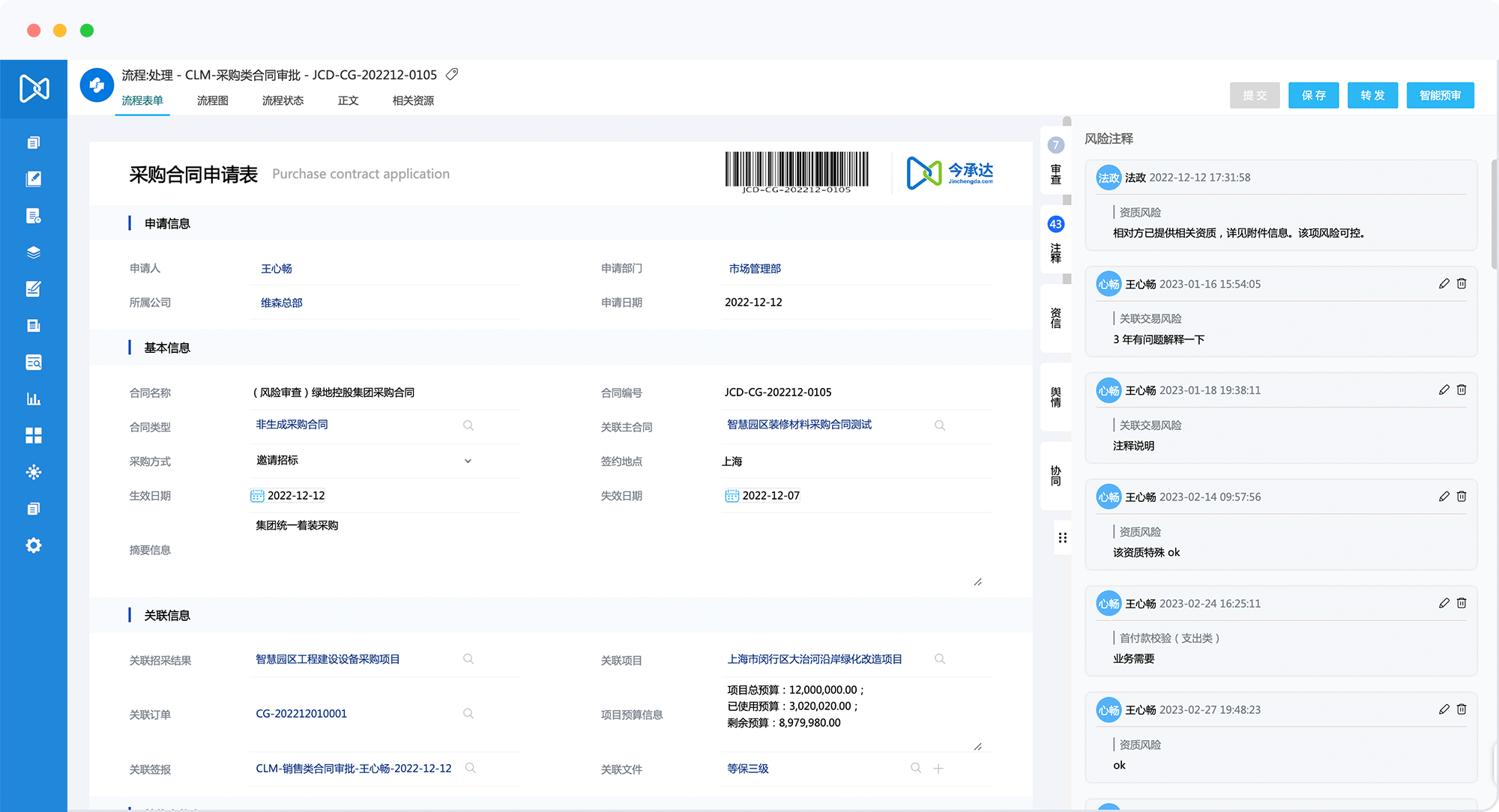Switch to the 流程图 tab
Image resolution: width=1499 pixels, height=812 pixels.
pyautogui.click(x=212, y=100)
